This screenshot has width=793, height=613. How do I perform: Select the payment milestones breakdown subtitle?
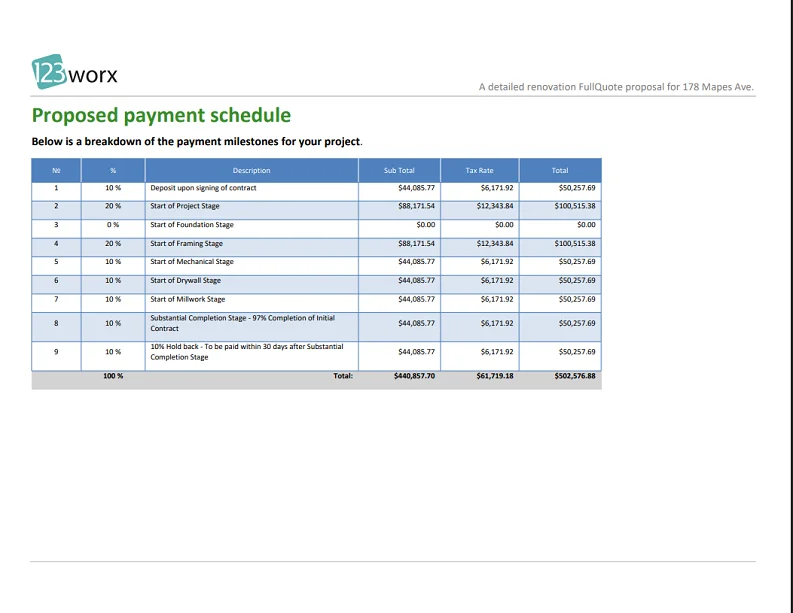coord(196,141)
